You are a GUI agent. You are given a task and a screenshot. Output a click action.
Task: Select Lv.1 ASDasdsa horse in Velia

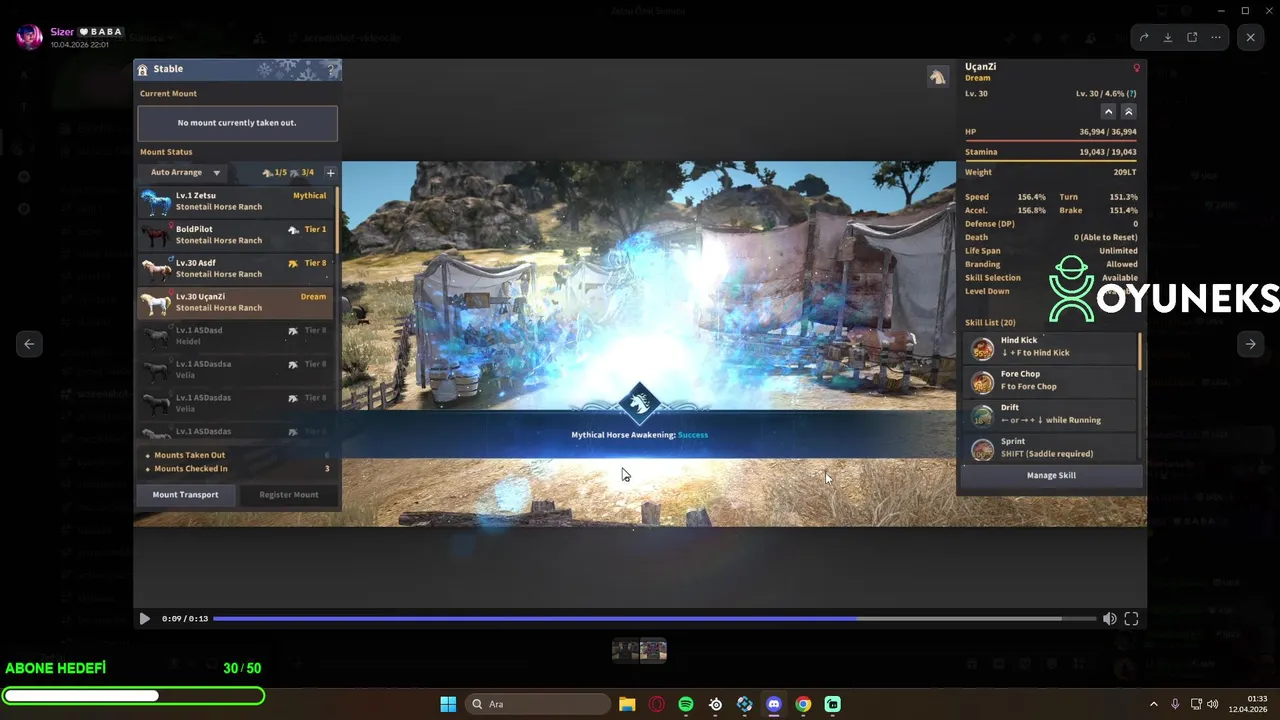point(236,370)
